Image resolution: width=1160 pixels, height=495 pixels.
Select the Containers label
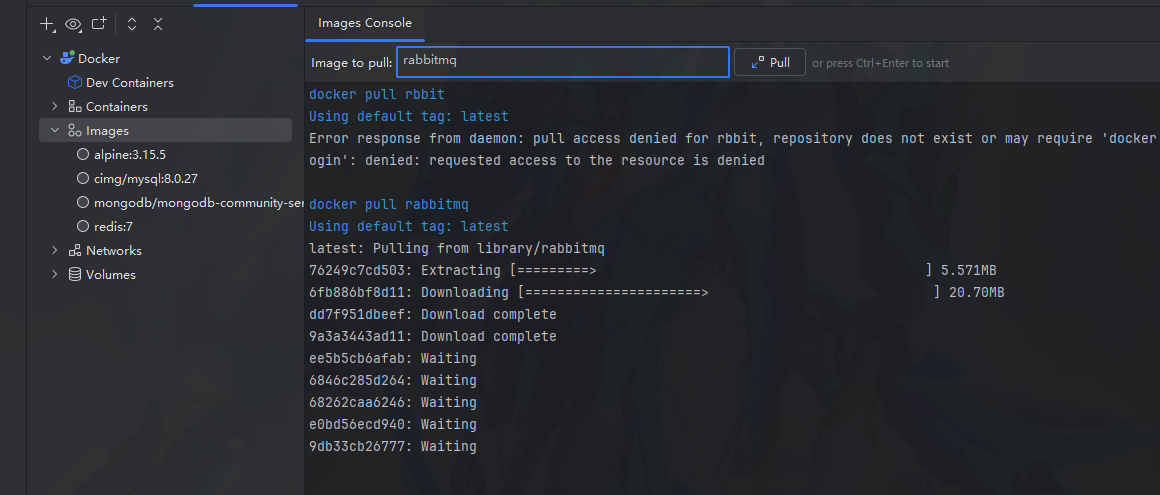pos(117,107)
